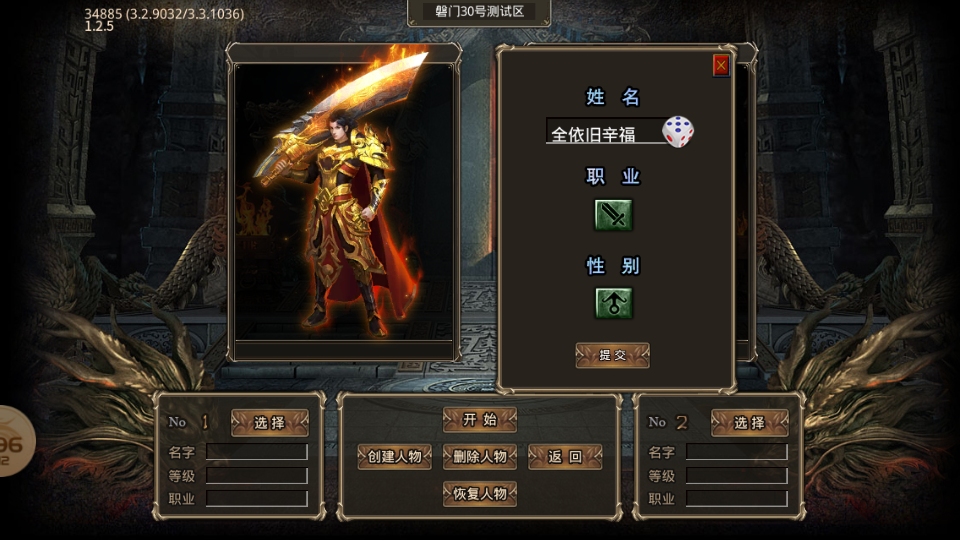Go back with 返回 button
Image resolution: width=960 pixels, height=540 pixels.
(565, 457)
